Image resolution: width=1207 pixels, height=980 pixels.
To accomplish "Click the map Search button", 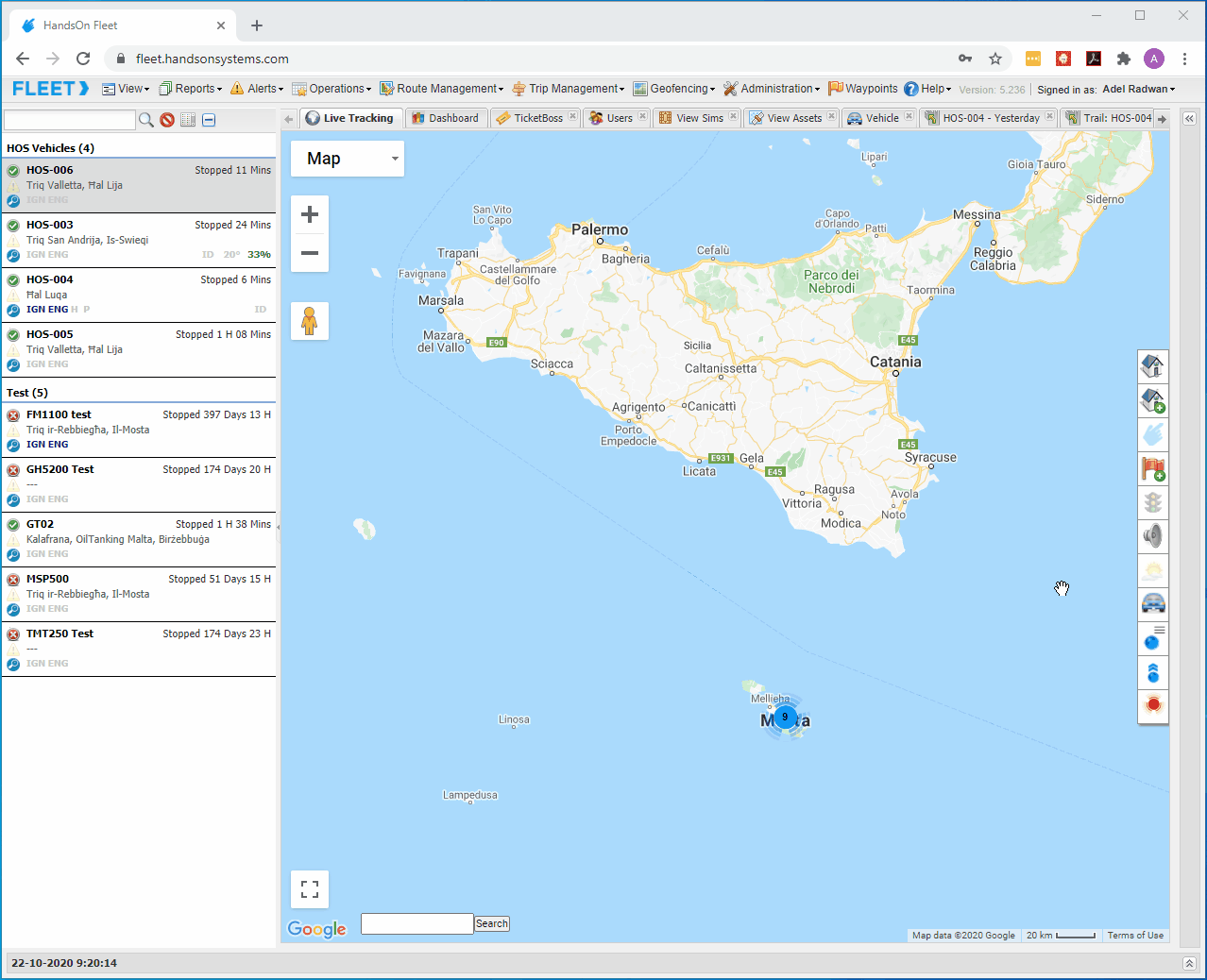I will [492, 923].
